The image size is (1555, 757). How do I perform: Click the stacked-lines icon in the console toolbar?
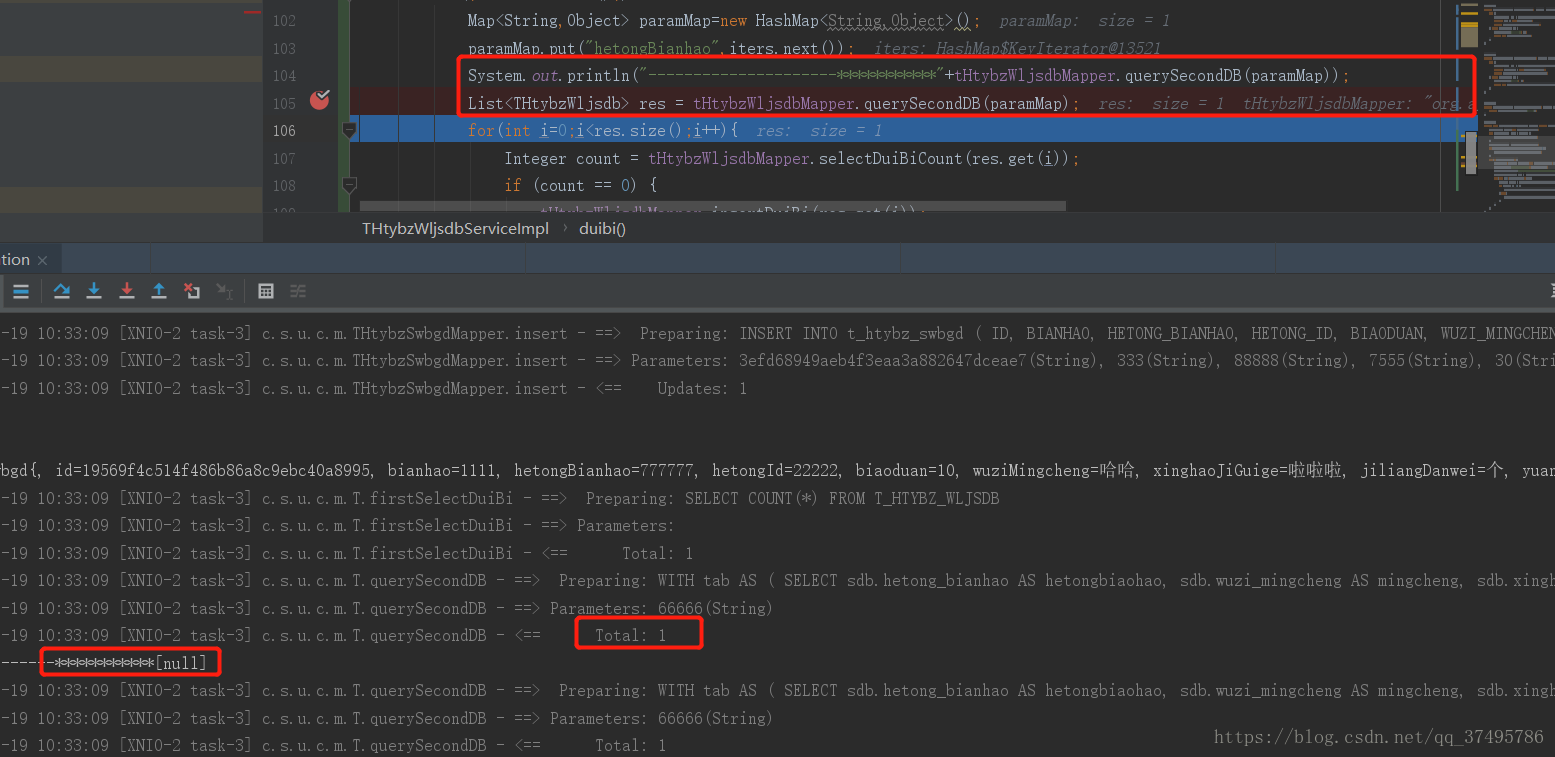tap(21, 291)
